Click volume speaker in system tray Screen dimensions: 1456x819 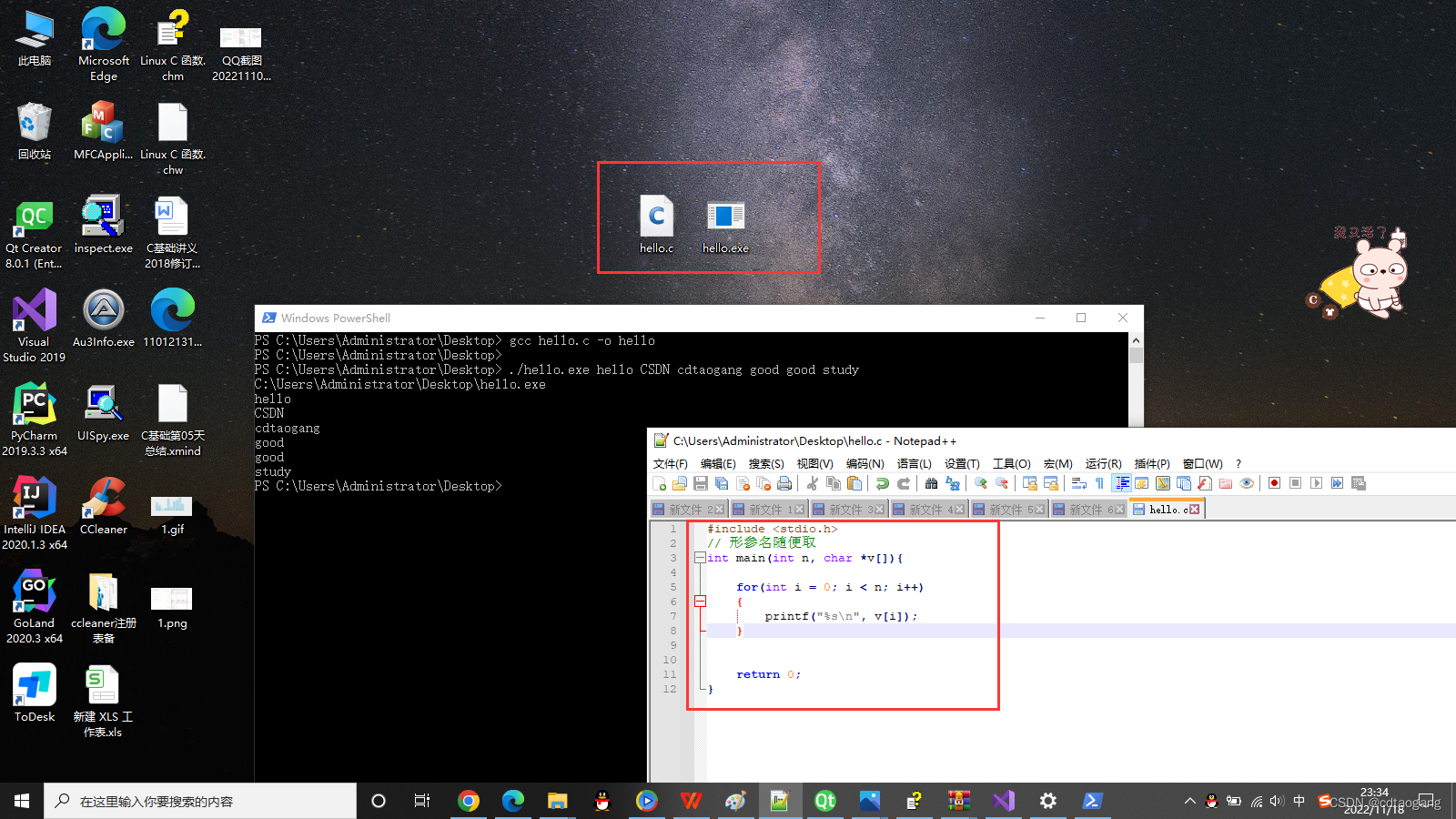1276,802
